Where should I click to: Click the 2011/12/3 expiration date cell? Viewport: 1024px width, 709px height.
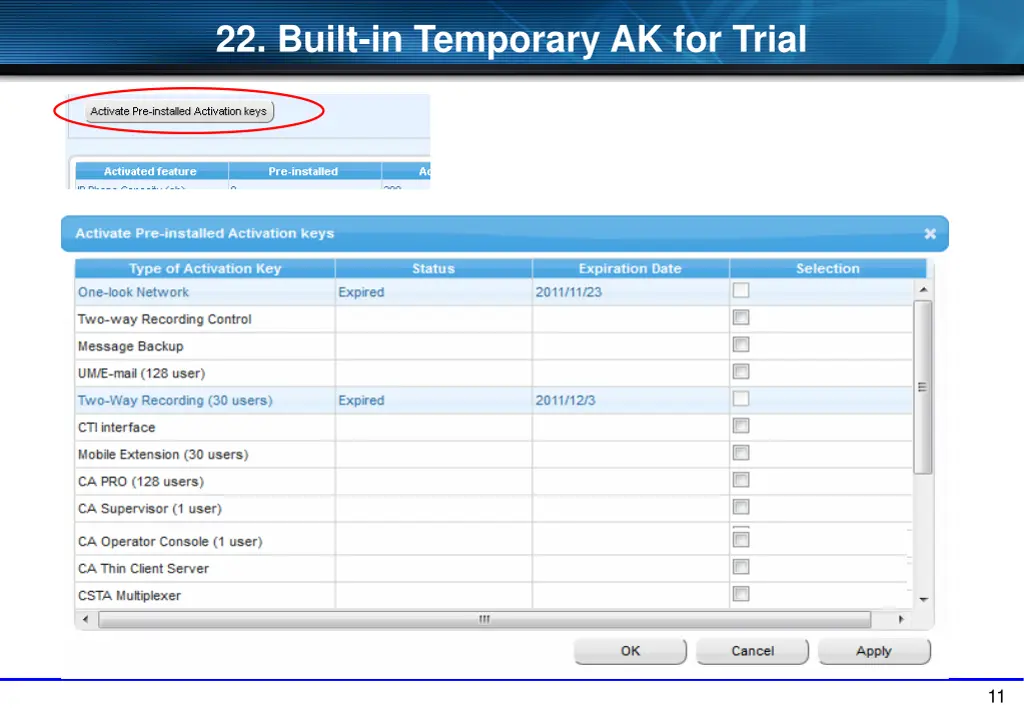pos(566,401)
